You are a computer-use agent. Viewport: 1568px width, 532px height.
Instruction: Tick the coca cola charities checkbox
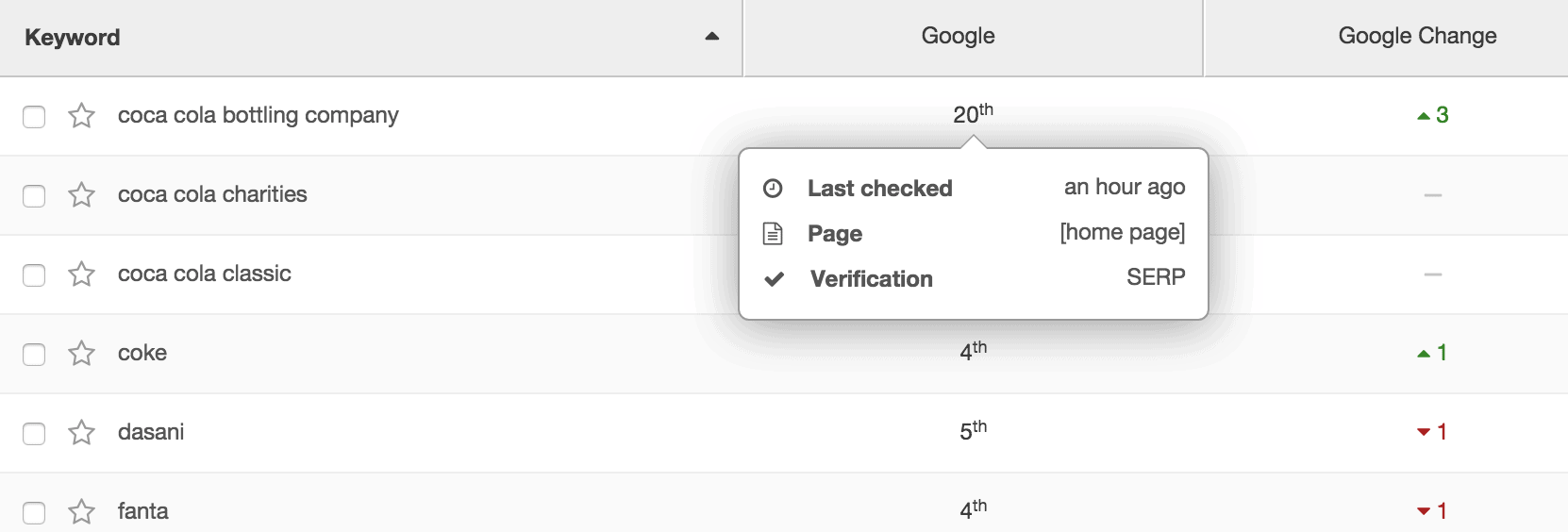[x=34, y=196]
